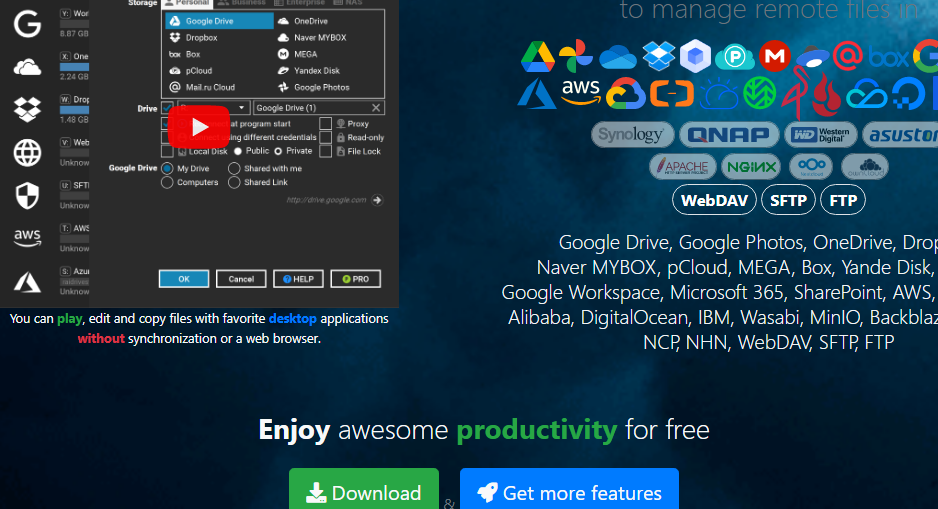Screen dimensions: 938x509
Task: Click the blue Dropbox logo
Action: coord(659,55)
